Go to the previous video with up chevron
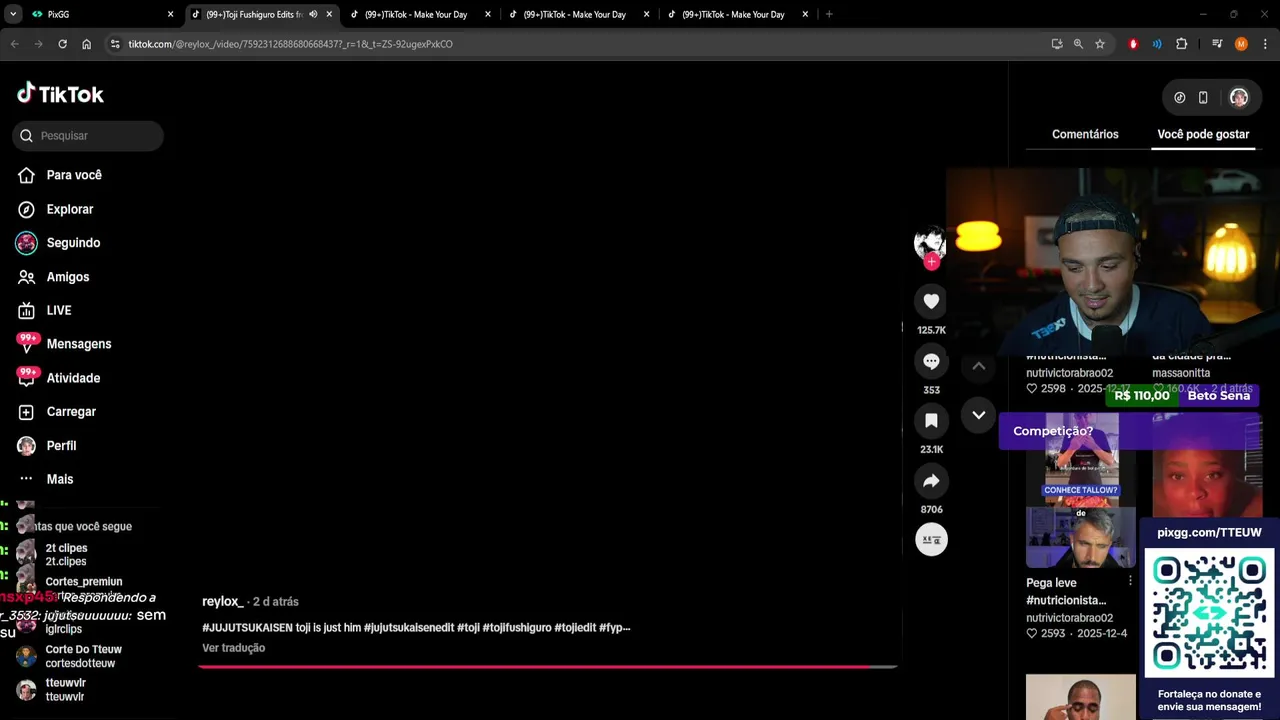This screenshot has width=1280, height=720. coord(979,366)
